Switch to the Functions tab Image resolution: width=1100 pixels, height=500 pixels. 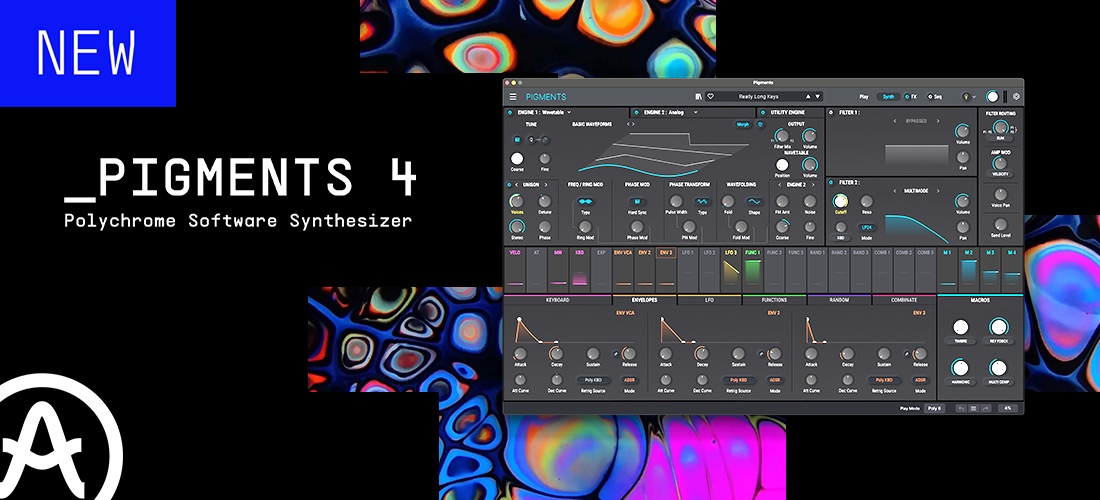(x=774, y=300)
